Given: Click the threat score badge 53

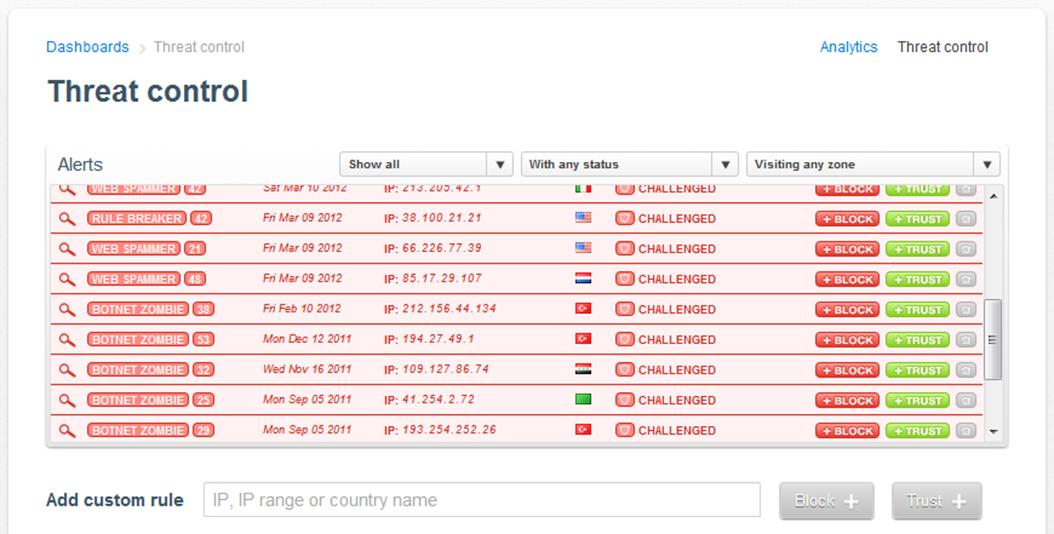Looking at the screenshot, I should 202,340.
